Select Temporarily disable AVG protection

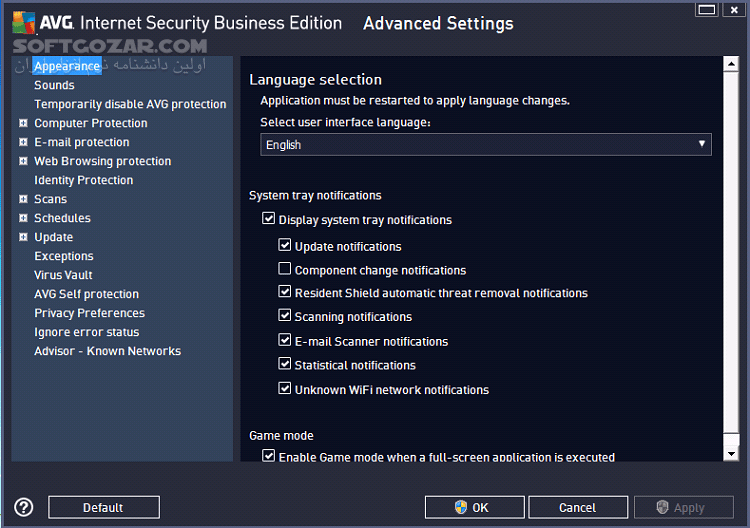tap(130, 104)
